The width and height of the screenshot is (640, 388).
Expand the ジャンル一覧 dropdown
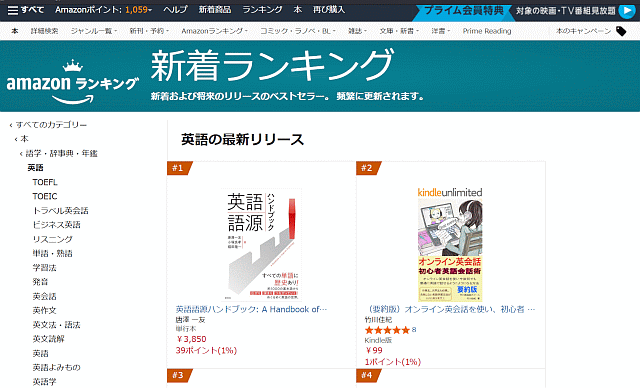93,31
